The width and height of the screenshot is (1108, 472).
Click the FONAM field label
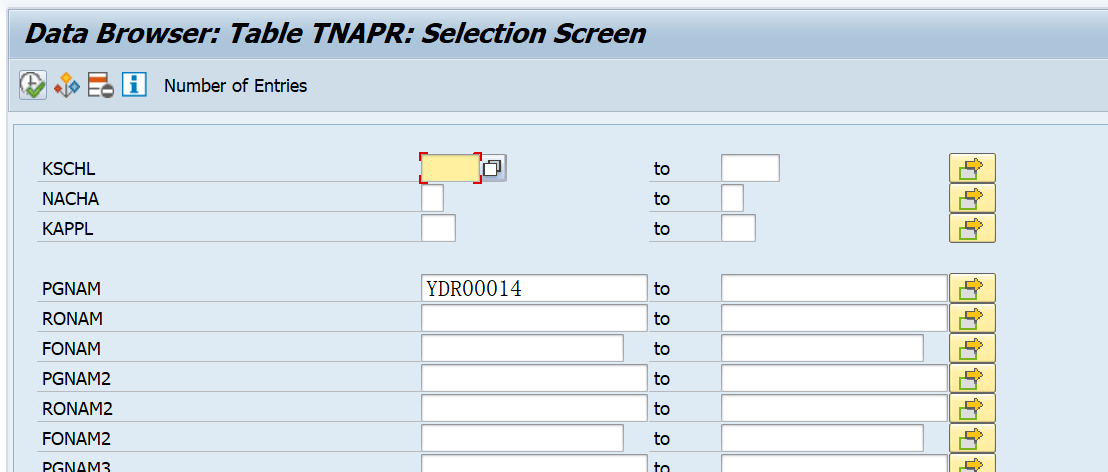71,349
